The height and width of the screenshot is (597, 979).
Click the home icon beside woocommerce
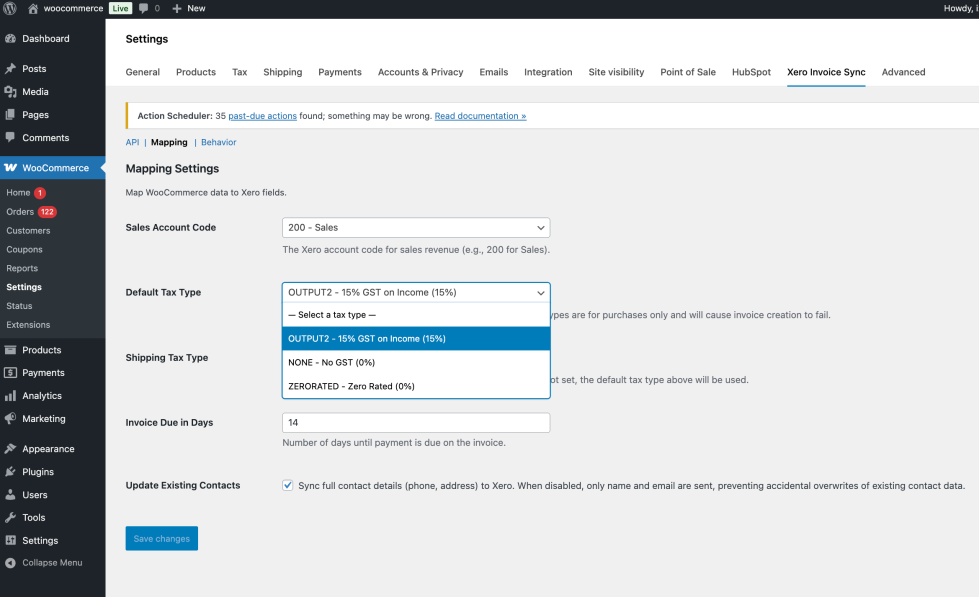33,8
